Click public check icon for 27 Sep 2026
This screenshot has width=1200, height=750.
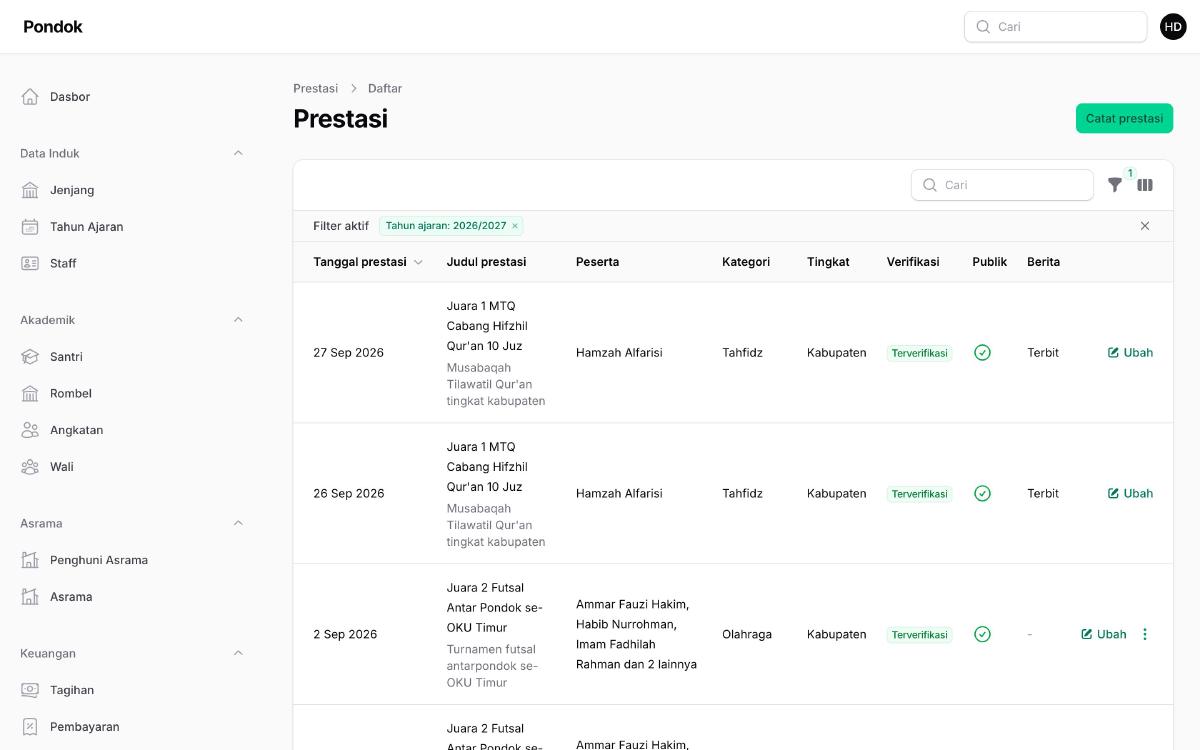point(982,352)
